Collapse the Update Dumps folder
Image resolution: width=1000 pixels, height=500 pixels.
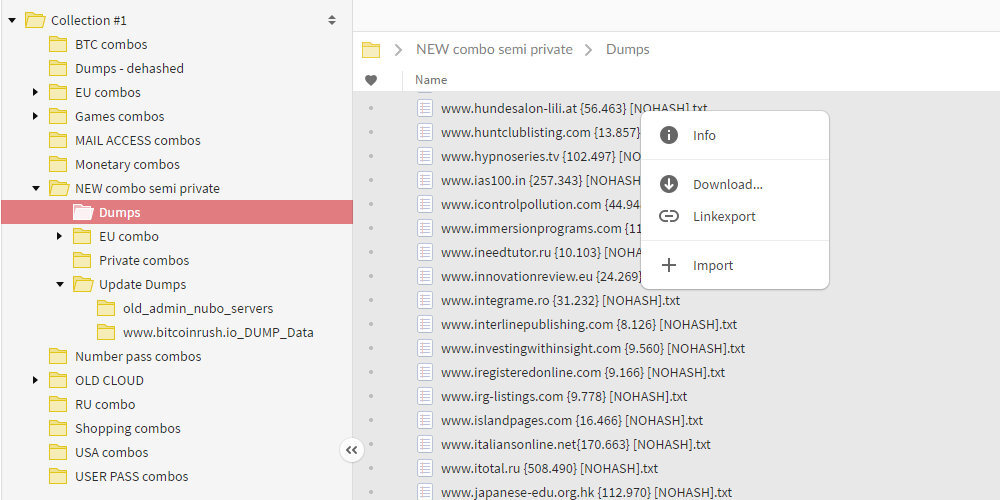[x=60, y=284]
